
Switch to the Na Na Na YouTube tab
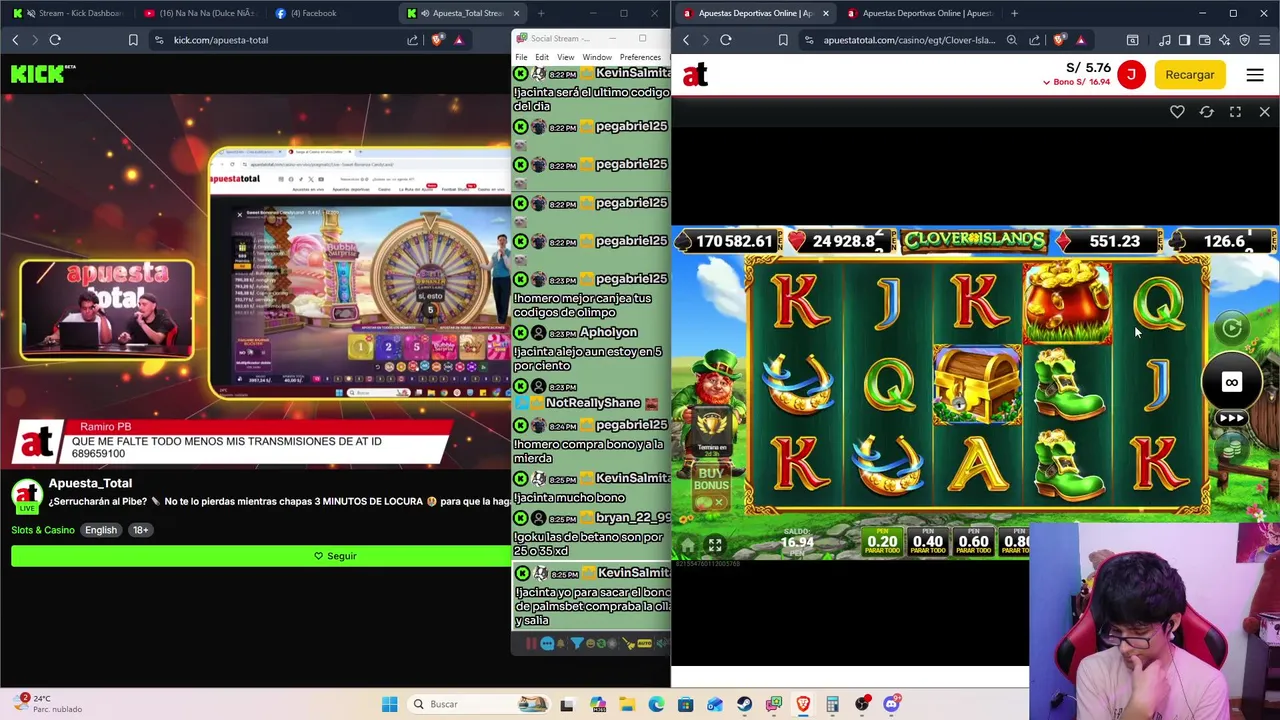point(201,13)
